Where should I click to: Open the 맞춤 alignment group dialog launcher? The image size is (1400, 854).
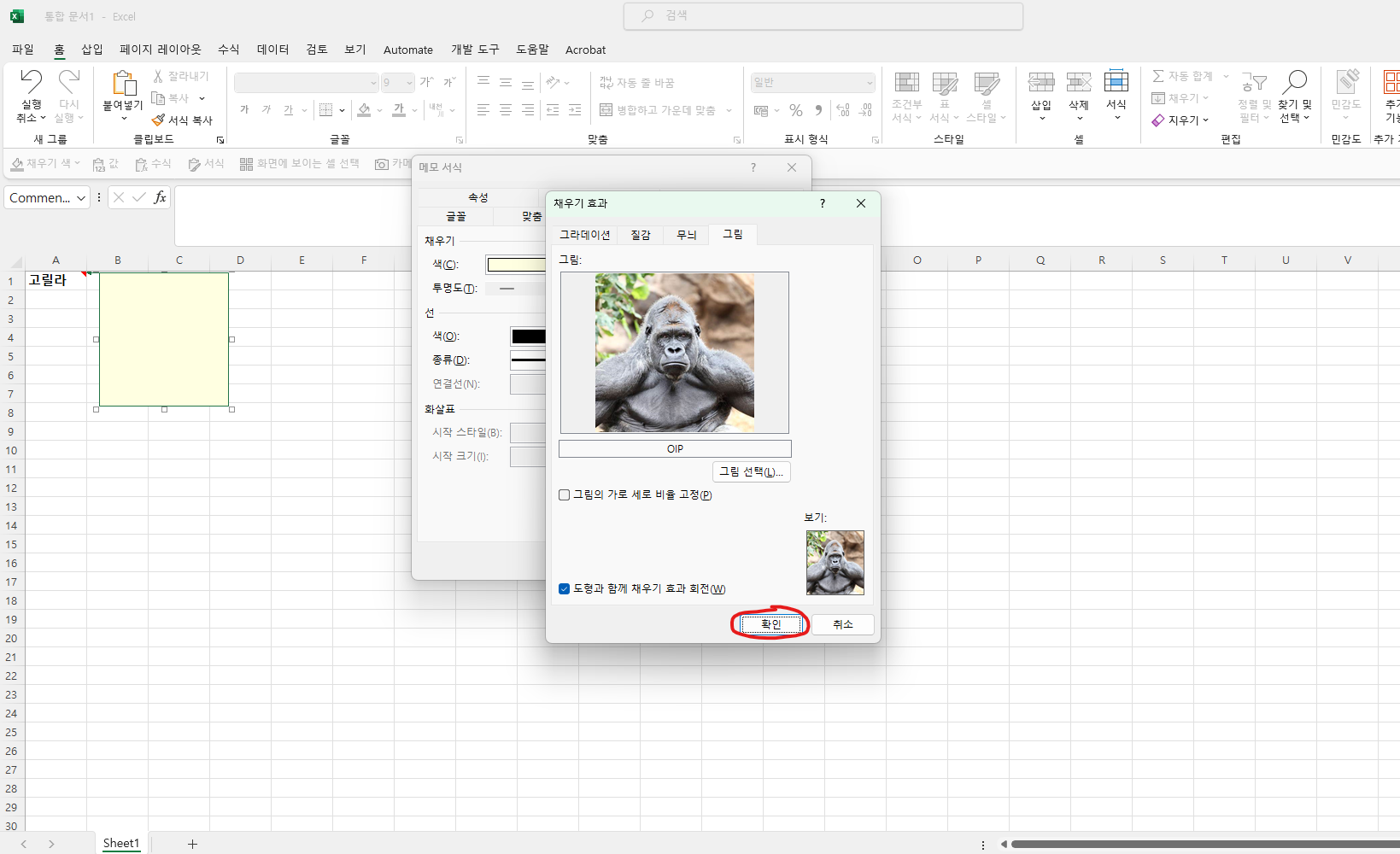click(x=737, y=139)
